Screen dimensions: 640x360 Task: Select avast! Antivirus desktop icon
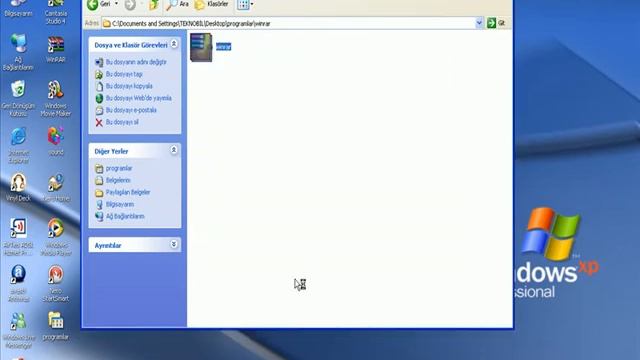coord(18,283)
